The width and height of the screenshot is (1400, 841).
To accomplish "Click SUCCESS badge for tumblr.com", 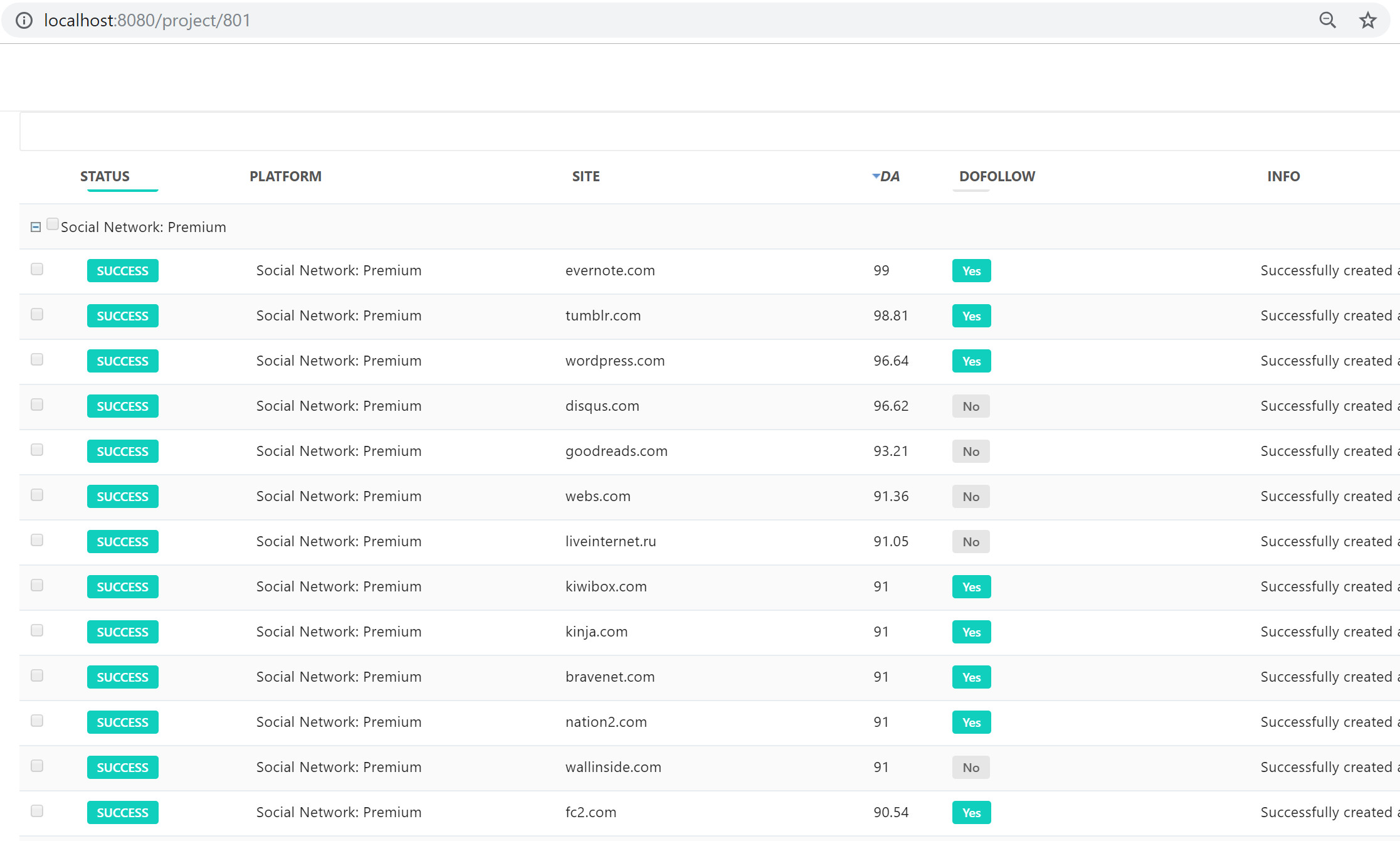I will [x=123, y=316].
